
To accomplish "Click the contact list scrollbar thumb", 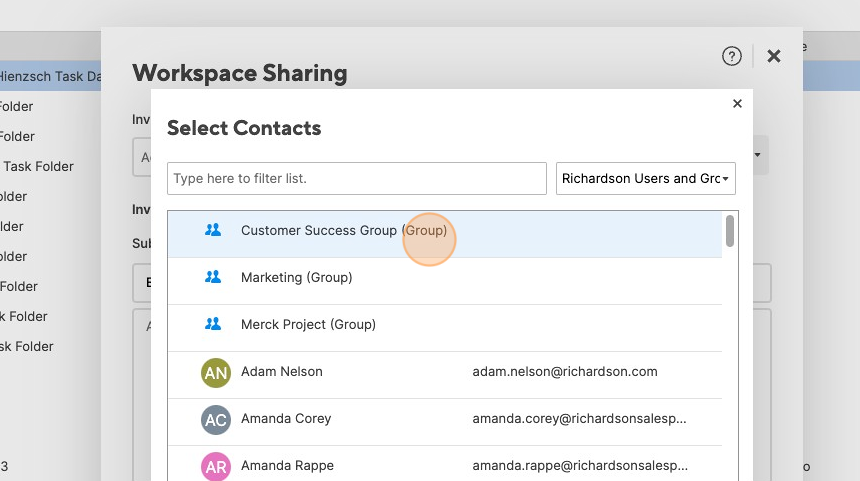I will click(730, 231).
